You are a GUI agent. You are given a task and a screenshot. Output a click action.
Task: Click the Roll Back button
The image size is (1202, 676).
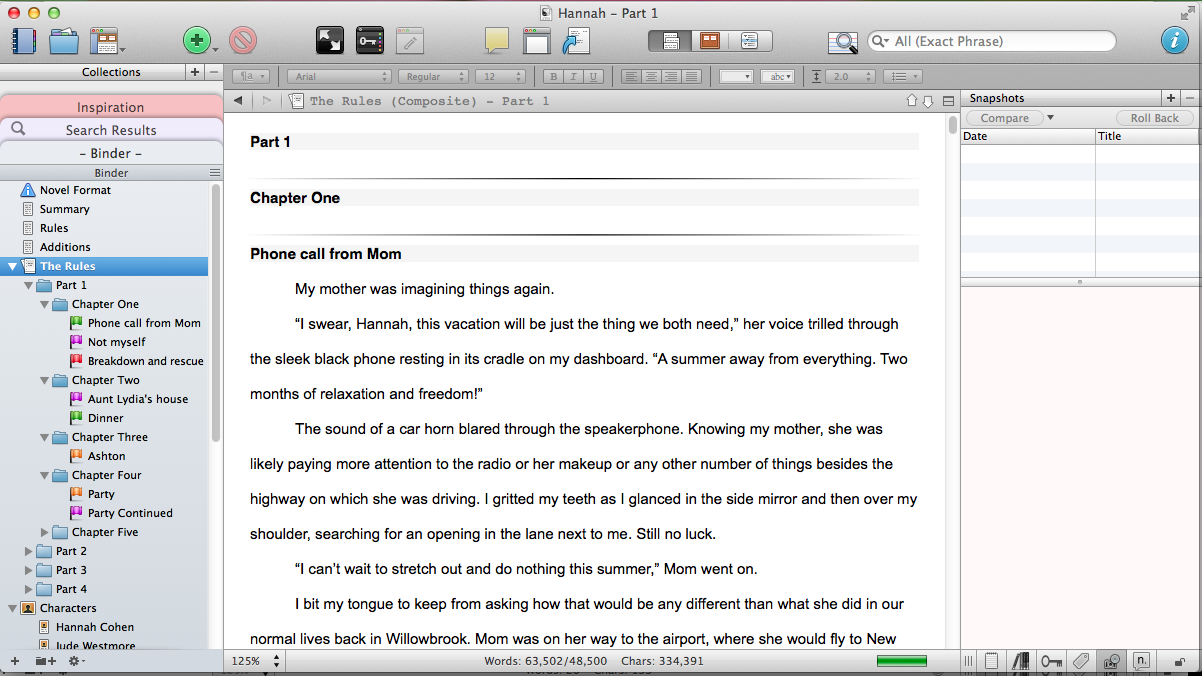tap(1154, 118)
